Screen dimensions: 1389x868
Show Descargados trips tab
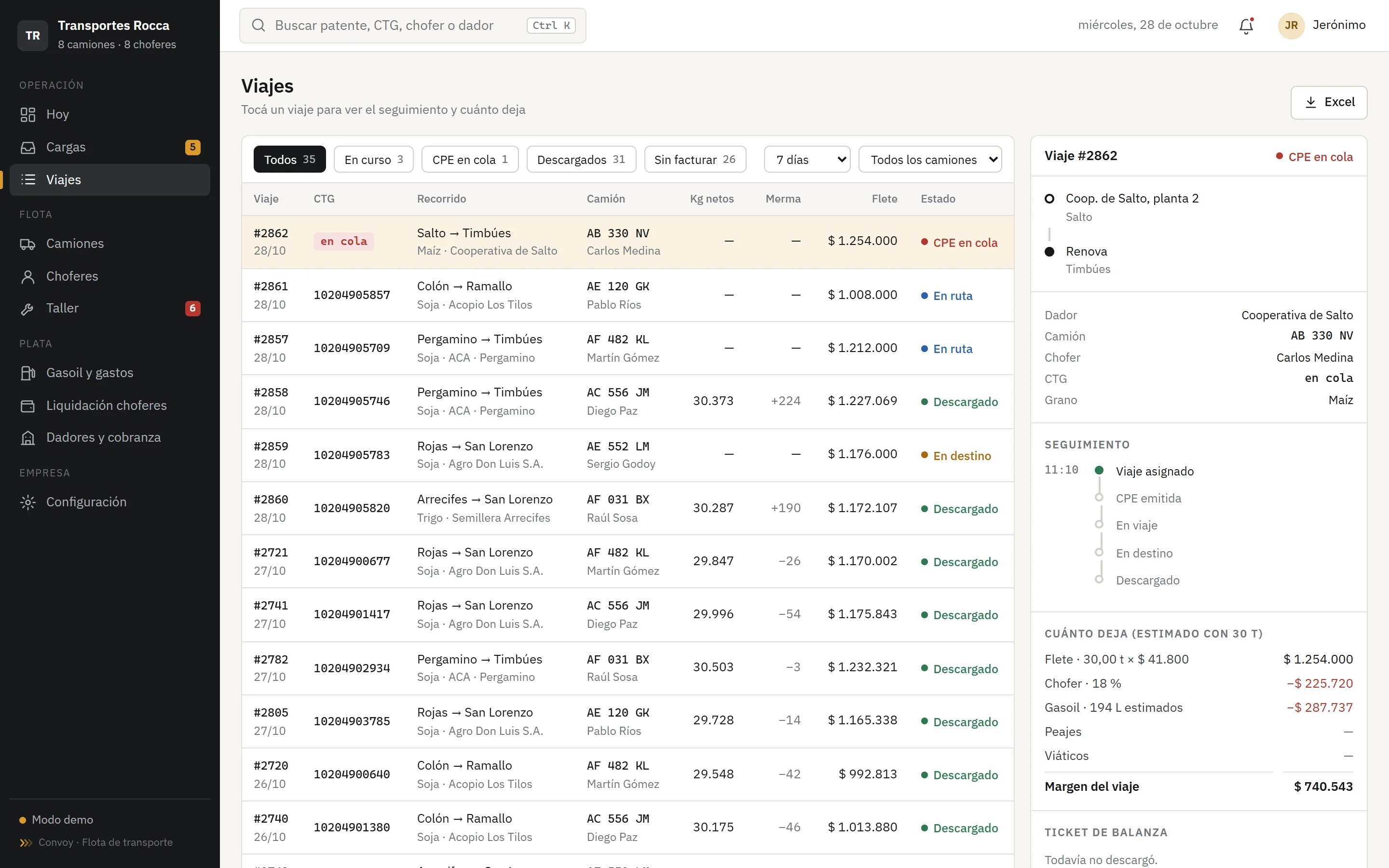581,160
